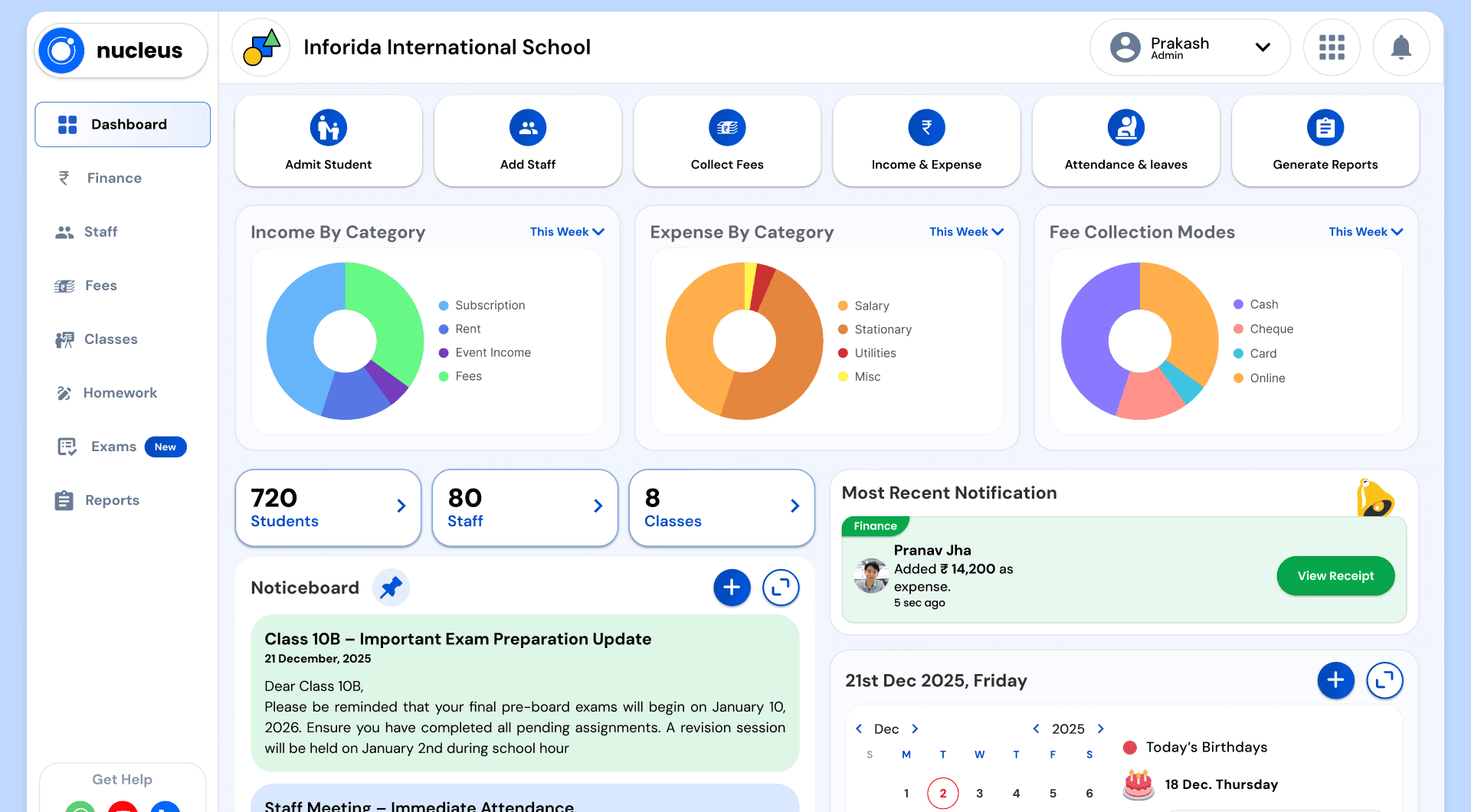Click the Income & Expense rupee icon
The height and width of the screenshot is (812, 1471).
point(926,127)
